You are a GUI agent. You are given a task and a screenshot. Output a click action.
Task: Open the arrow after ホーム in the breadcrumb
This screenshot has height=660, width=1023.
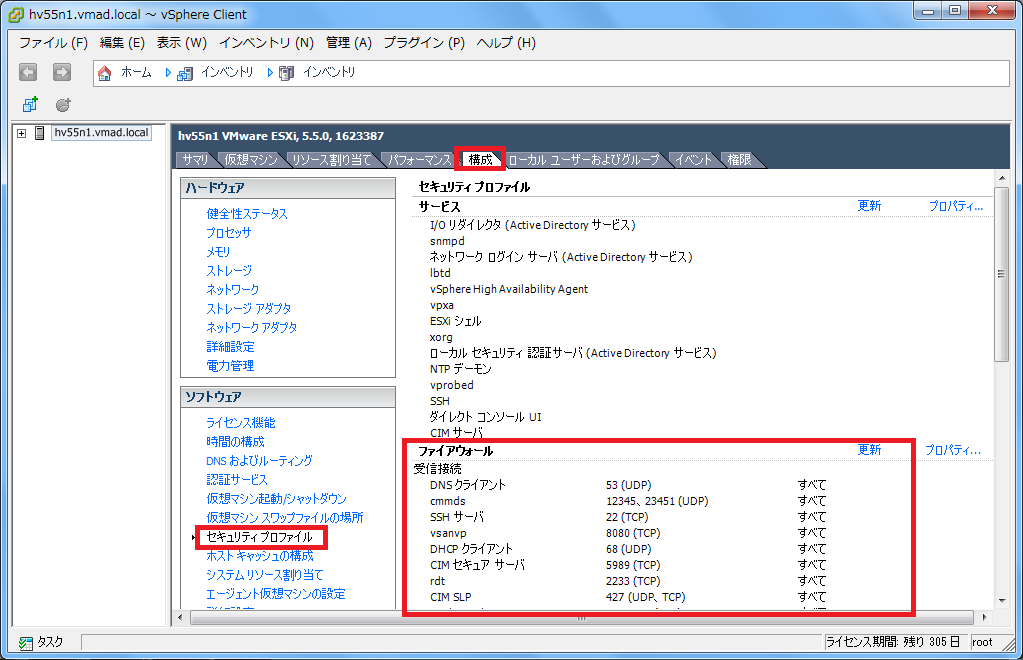(x=168, y=73)
